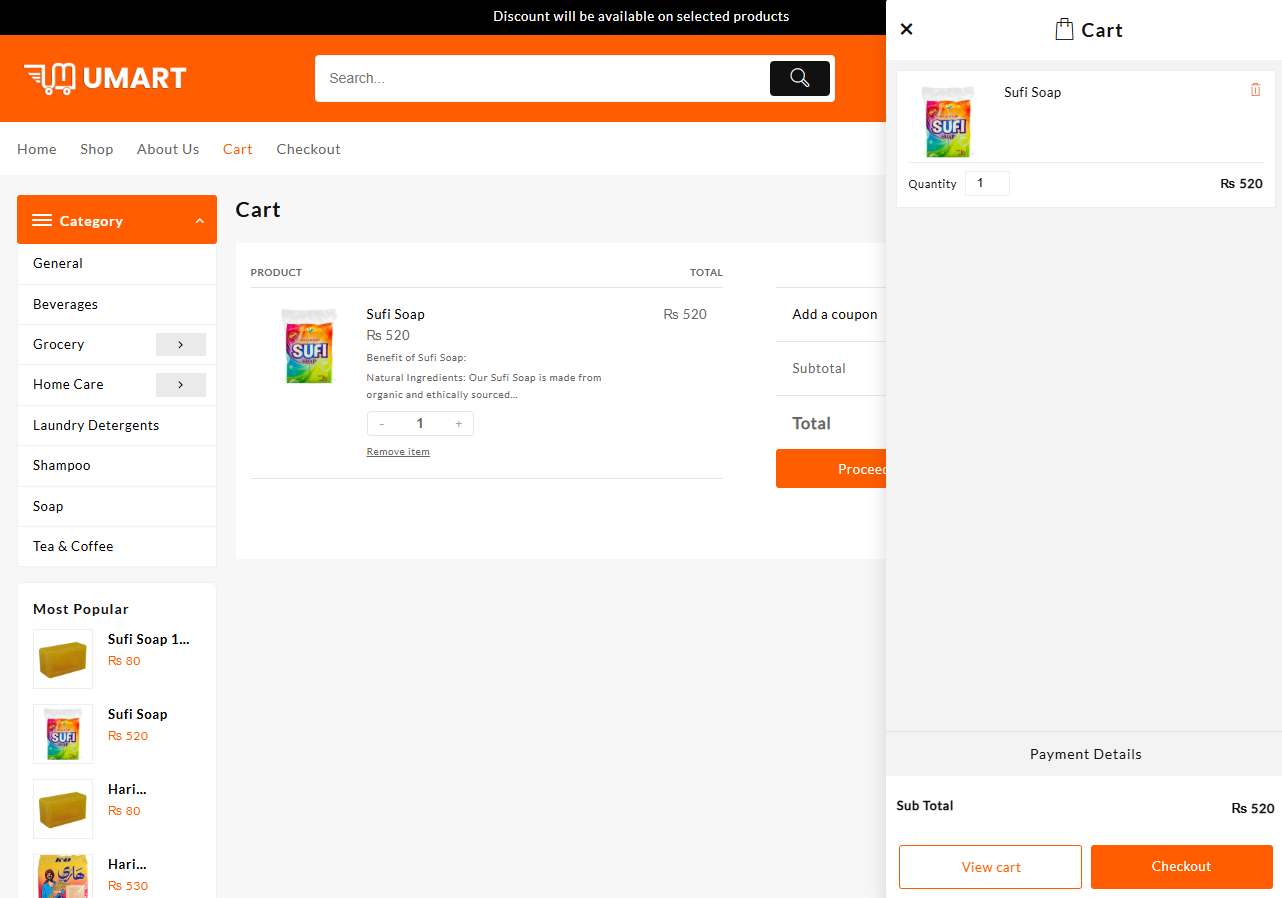Expand the Home Care subcategory arrow
1282x898 pixels.
(180, 384)
